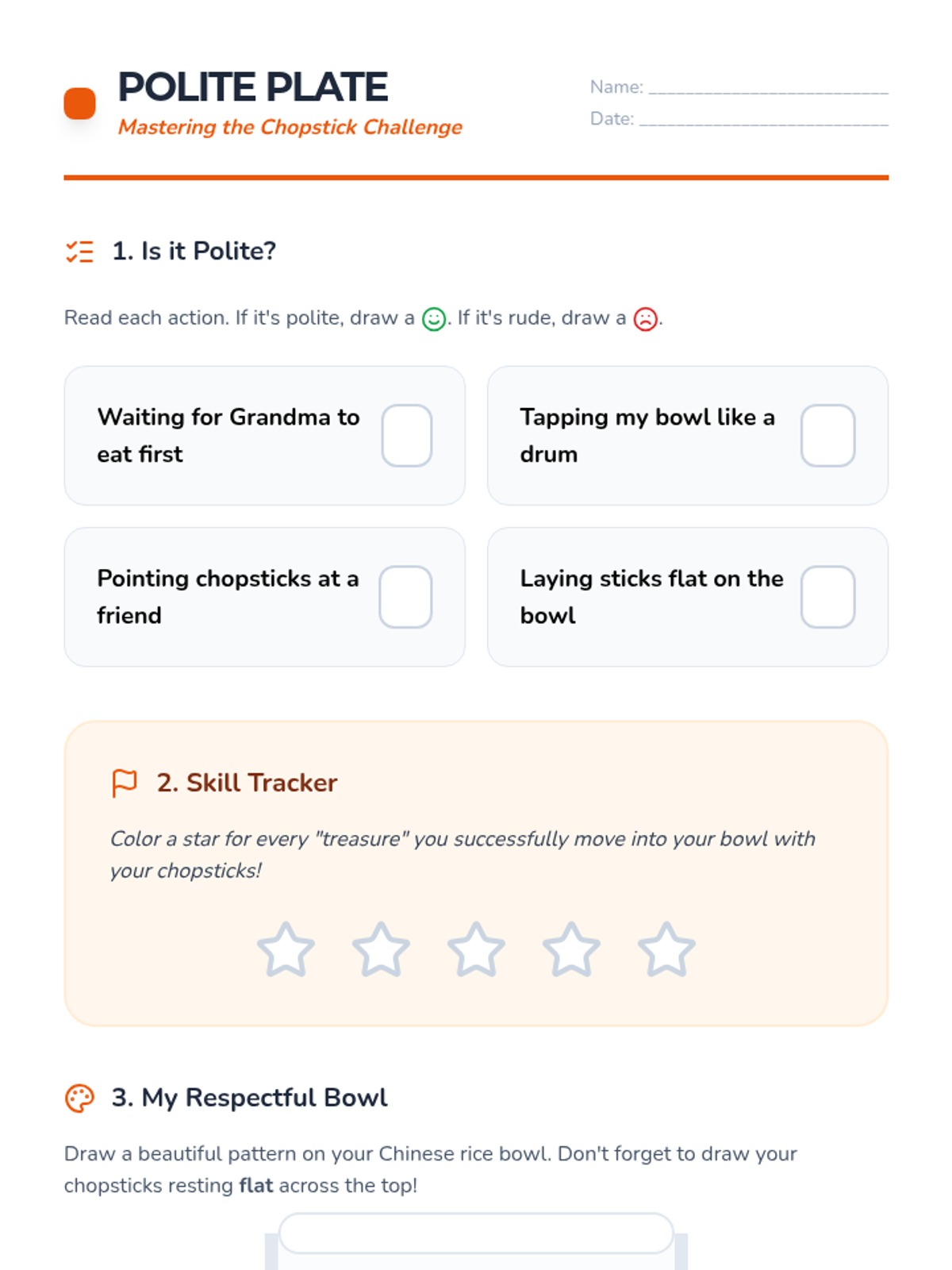The height and width of the screenshot is (1270, 952).
Task: Click the red frowning face icon
Action: (x=645, y=319)
